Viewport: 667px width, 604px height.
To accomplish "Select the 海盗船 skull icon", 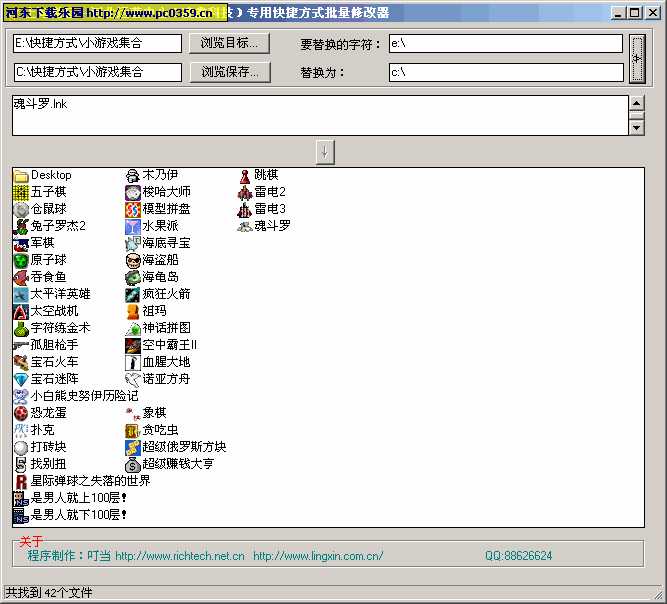I will coord(133,260).
